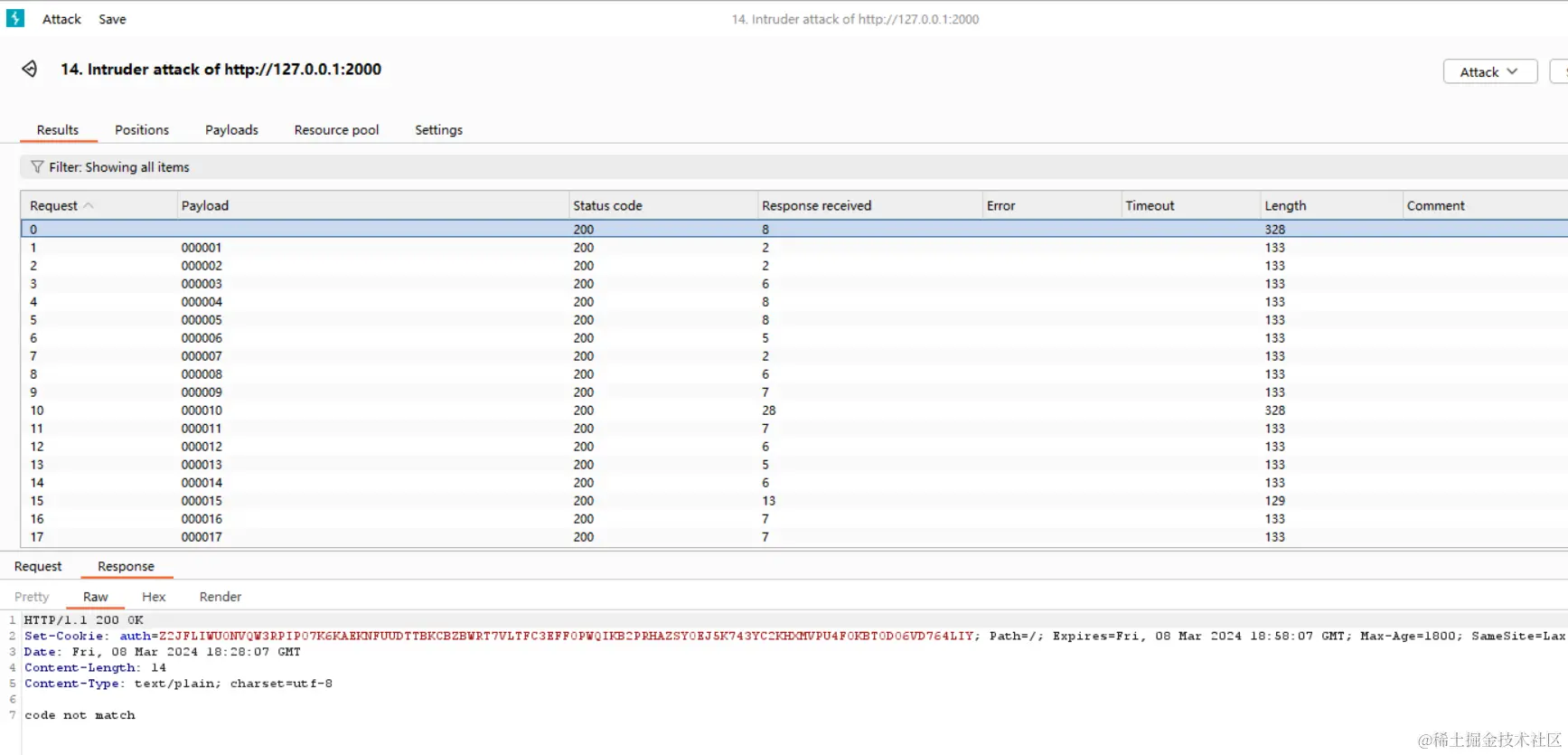This screenshot has height=755, width=1568.
Task: Open the Settings tab
Action: [438, 130]
